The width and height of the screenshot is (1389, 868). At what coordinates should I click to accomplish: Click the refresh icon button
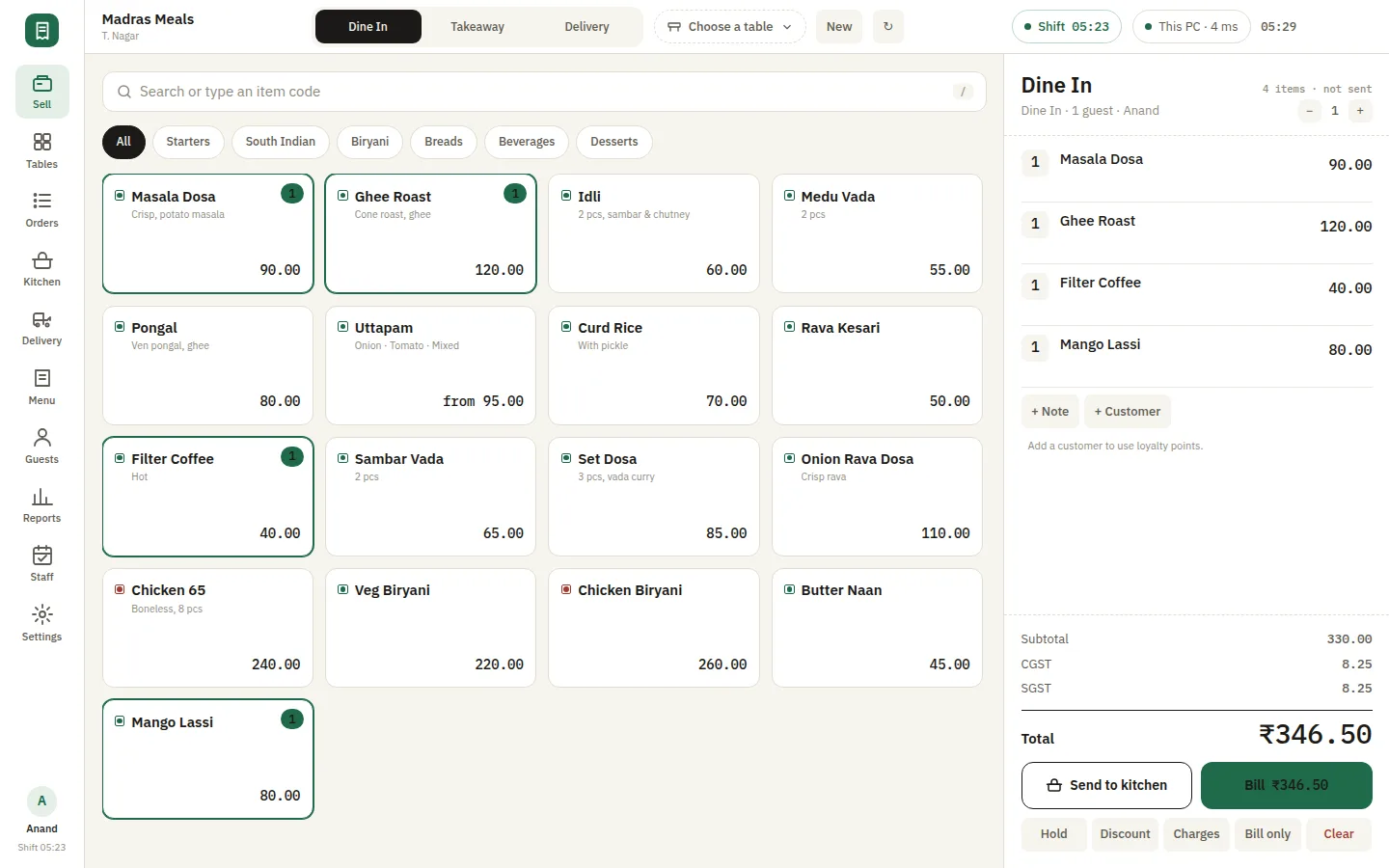click(888, 27)
